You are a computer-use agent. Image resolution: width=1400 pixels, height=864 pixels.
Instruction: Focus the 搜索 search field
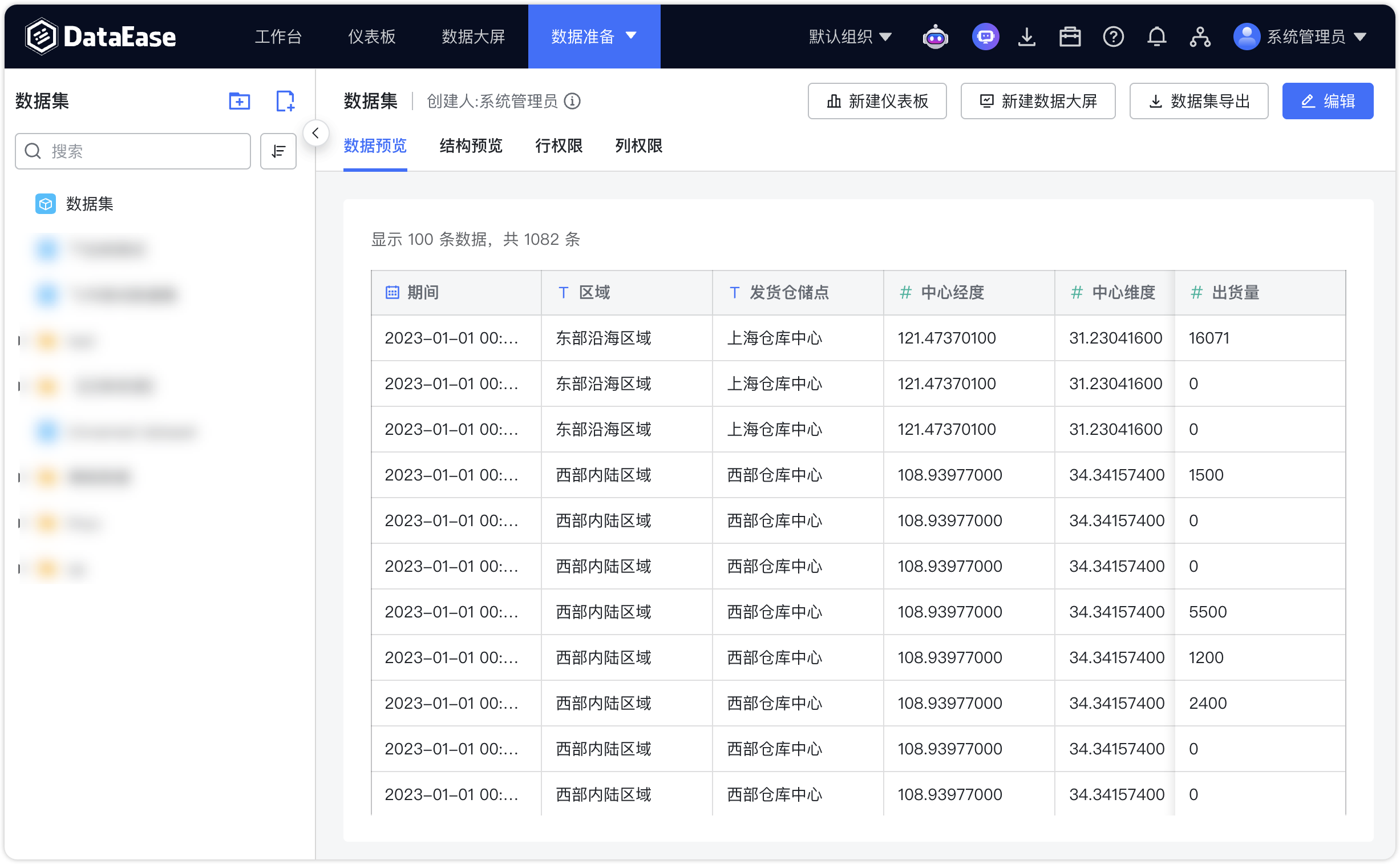point(133,151)
